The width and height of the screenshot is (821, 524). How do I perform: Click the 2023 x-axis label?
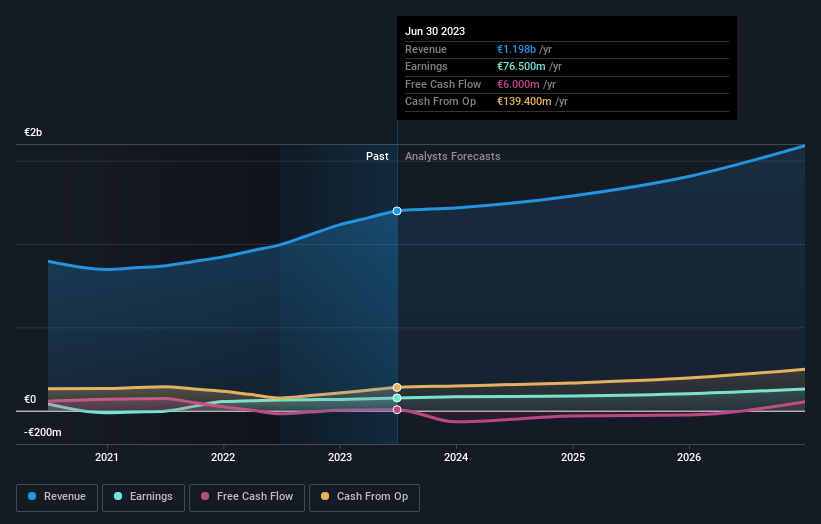[340, 457]
